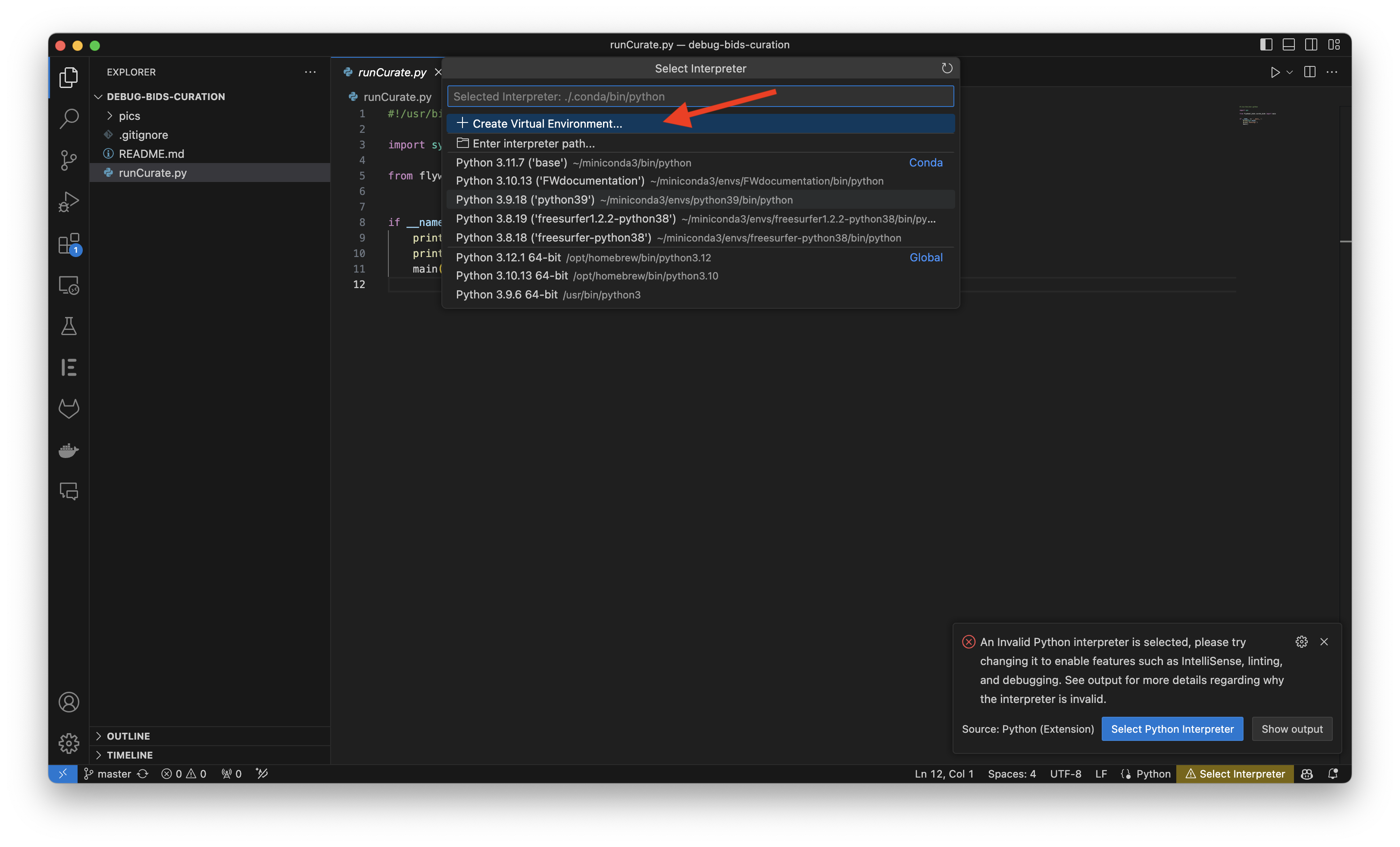1400x847 pixels.
Task: Select Python 3.8.19 freesurfer1.2.2-python38 interpreter
Action: coord(700,219)
